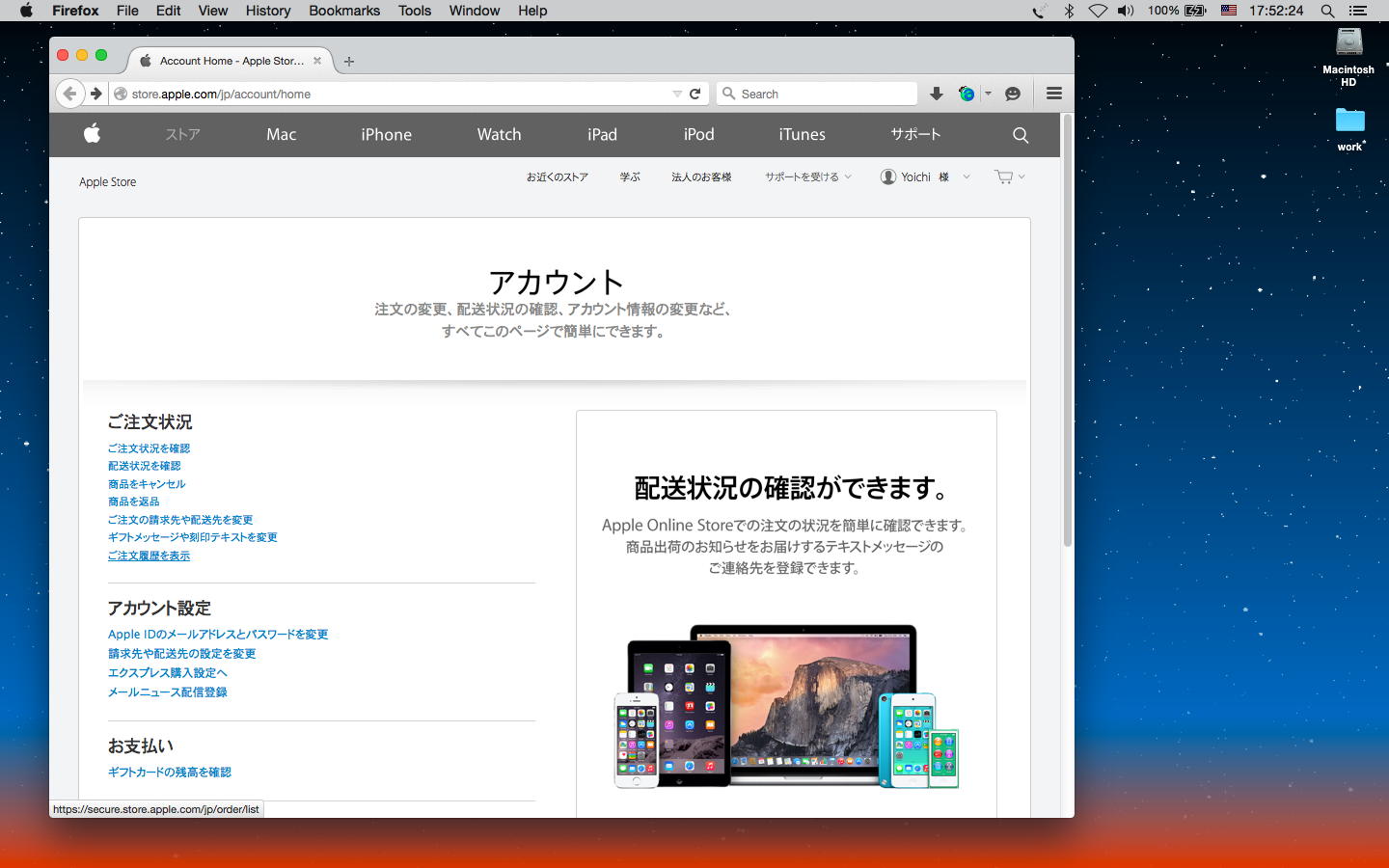The image size is (1389, 868).
Task: Open a new tab with the plus button
Action: [x=349, y=61]
